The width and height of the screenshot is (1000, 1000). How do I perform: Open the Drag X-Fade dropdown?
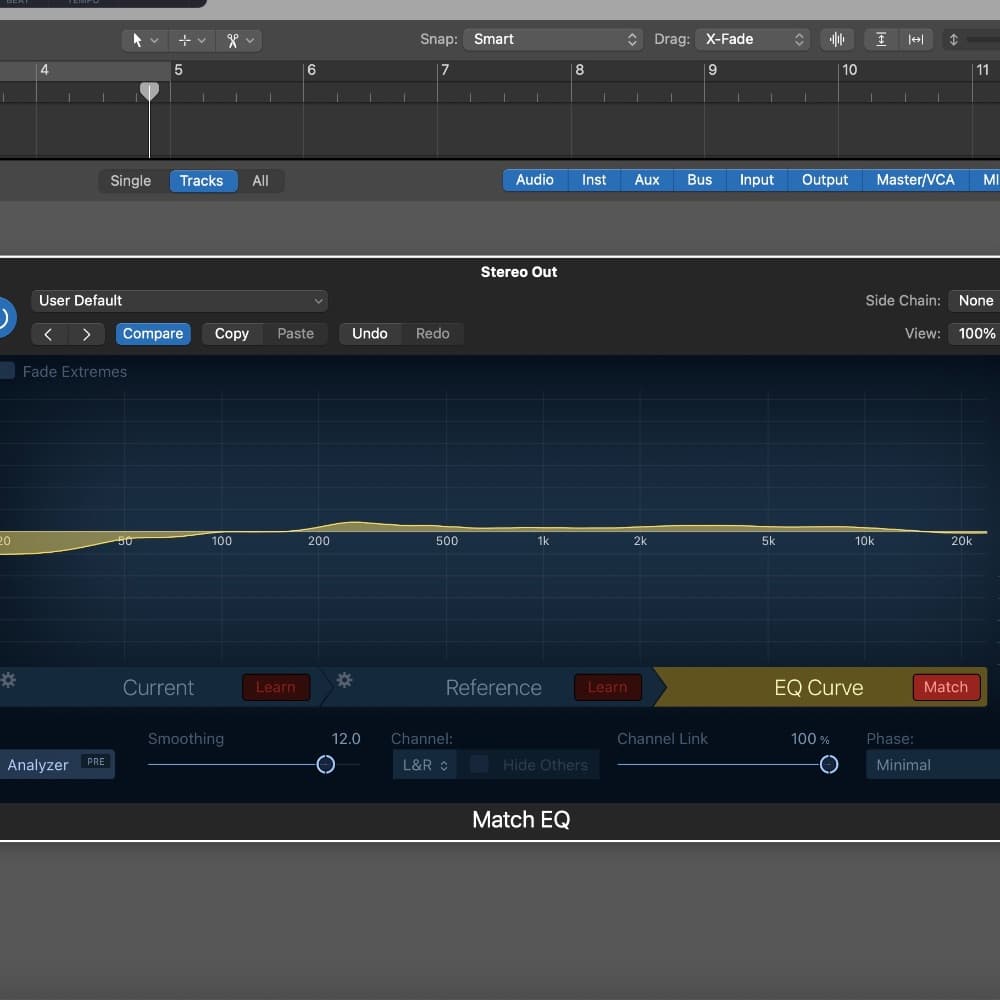pyautogui.click(x=751, y=40)
